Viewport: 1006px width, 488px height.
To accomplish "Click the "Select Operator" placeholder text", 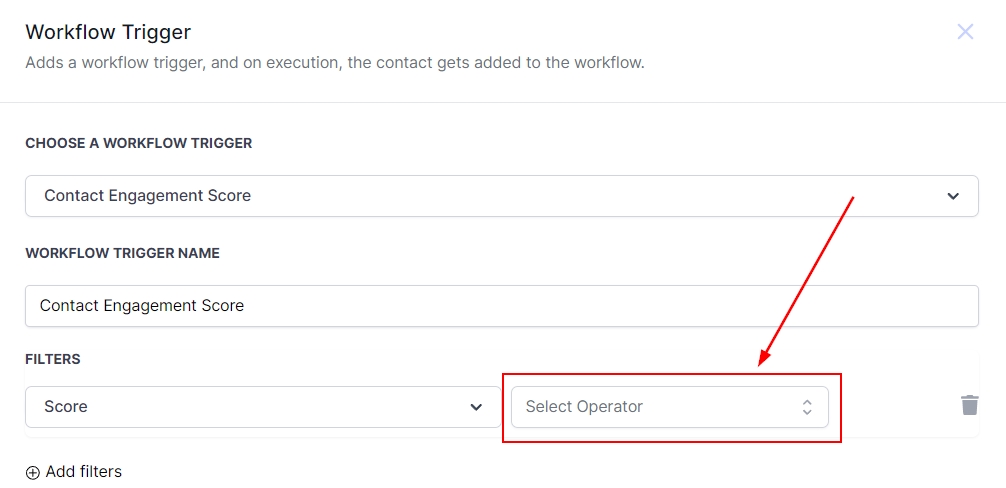I will pos(584,407).
